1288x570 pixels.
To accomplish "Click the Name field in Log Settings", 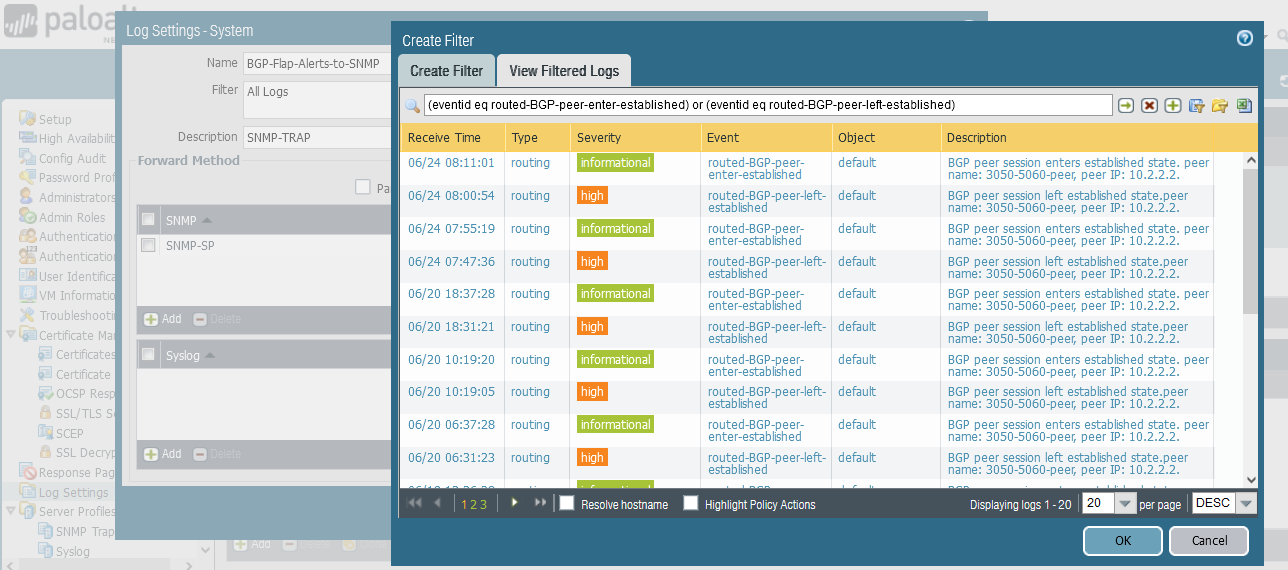I will click(316, 63).
